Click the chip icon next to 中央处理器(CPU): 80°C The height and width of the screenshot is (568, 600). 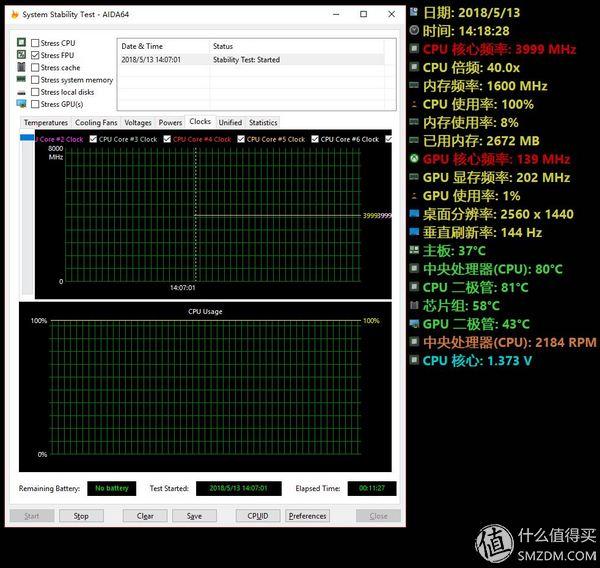tap(414, 268)
